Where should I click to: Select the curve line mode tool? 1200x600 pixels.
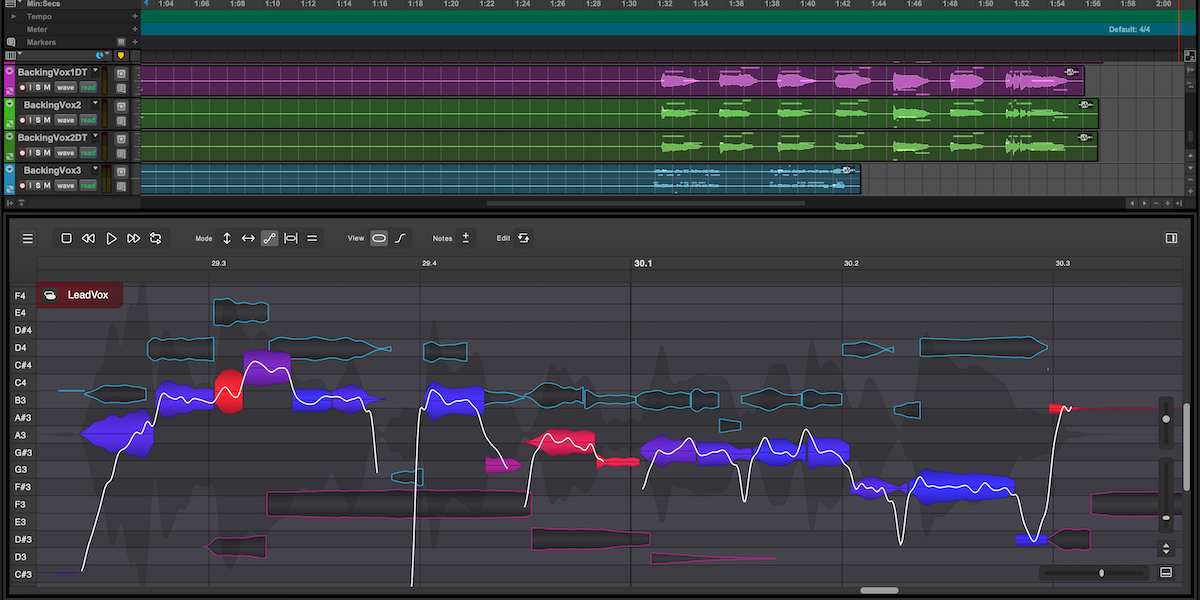(x=269, y=239)
